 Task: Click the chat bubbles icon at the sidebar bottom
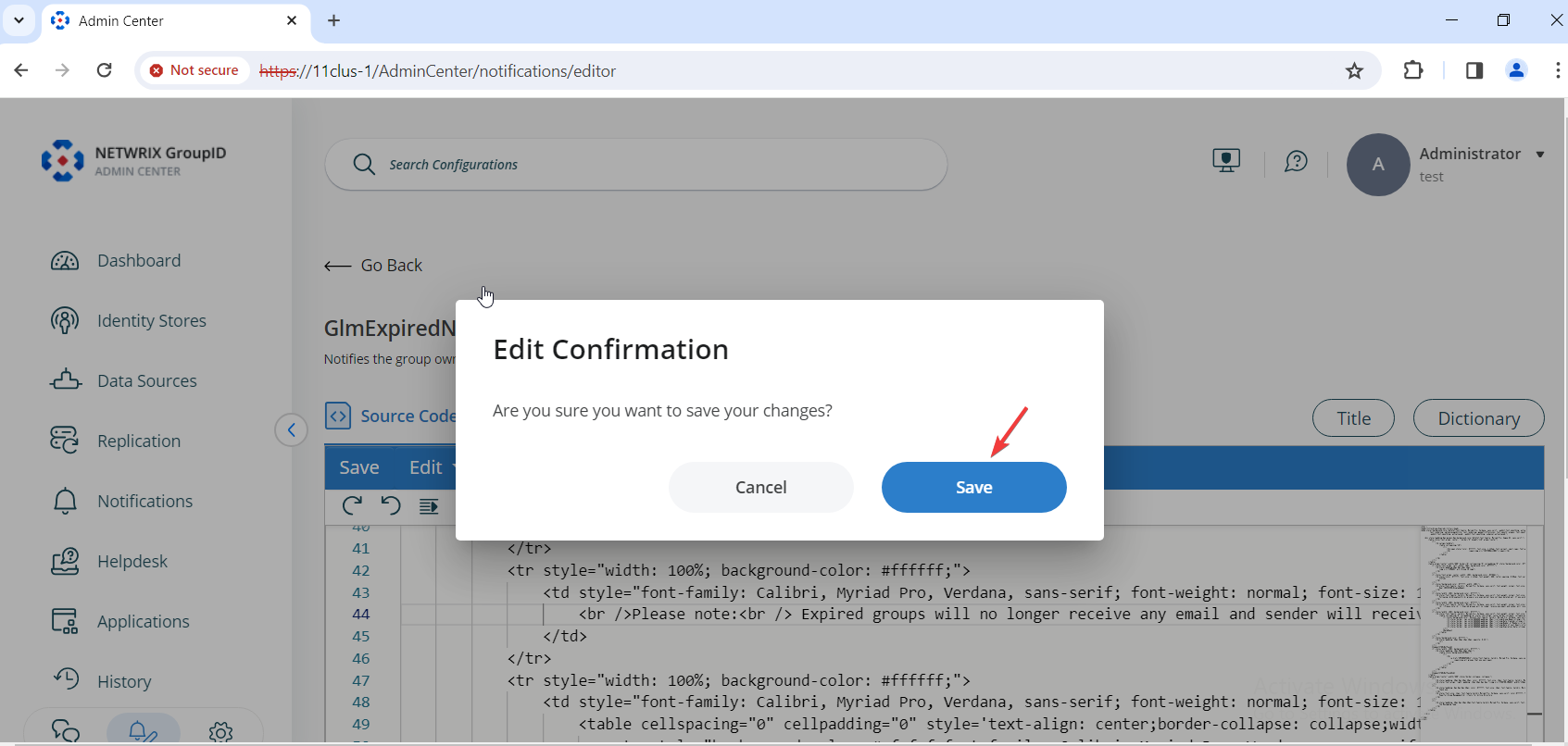(66, 731)
